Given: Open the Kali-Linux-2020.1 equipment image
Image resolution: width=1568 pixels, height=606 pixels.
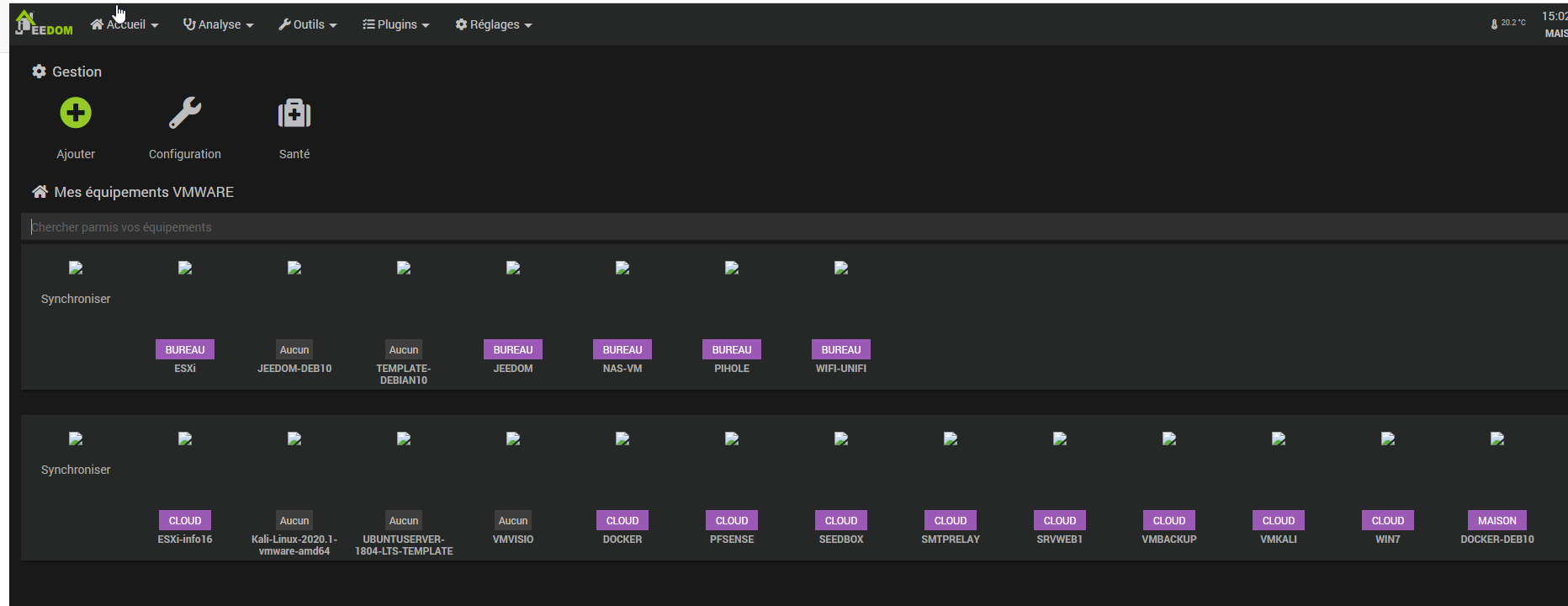Looking at the screenshot, I should click(294, 439).
